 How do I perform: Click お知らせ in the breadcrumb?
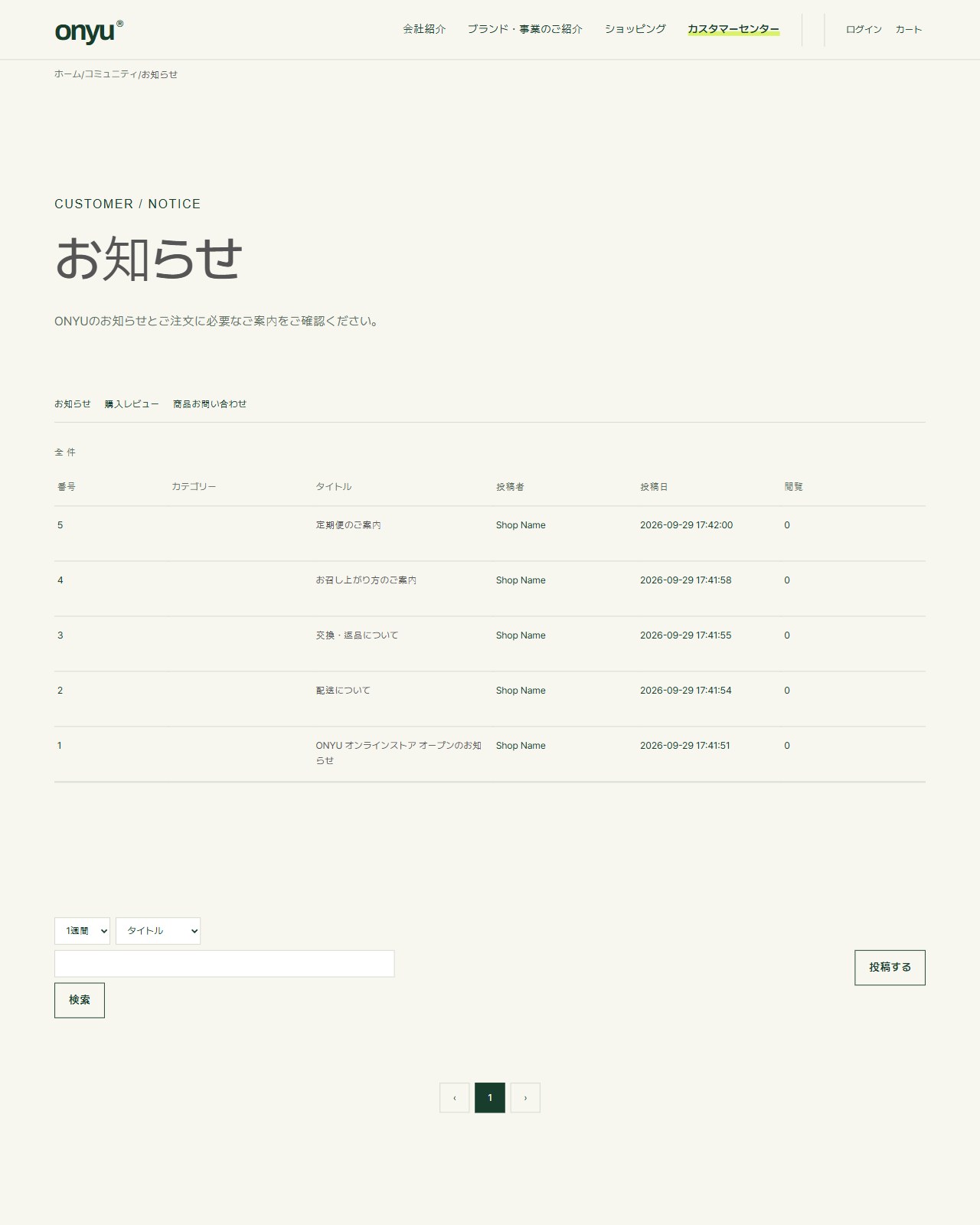(x=159, y=74)
